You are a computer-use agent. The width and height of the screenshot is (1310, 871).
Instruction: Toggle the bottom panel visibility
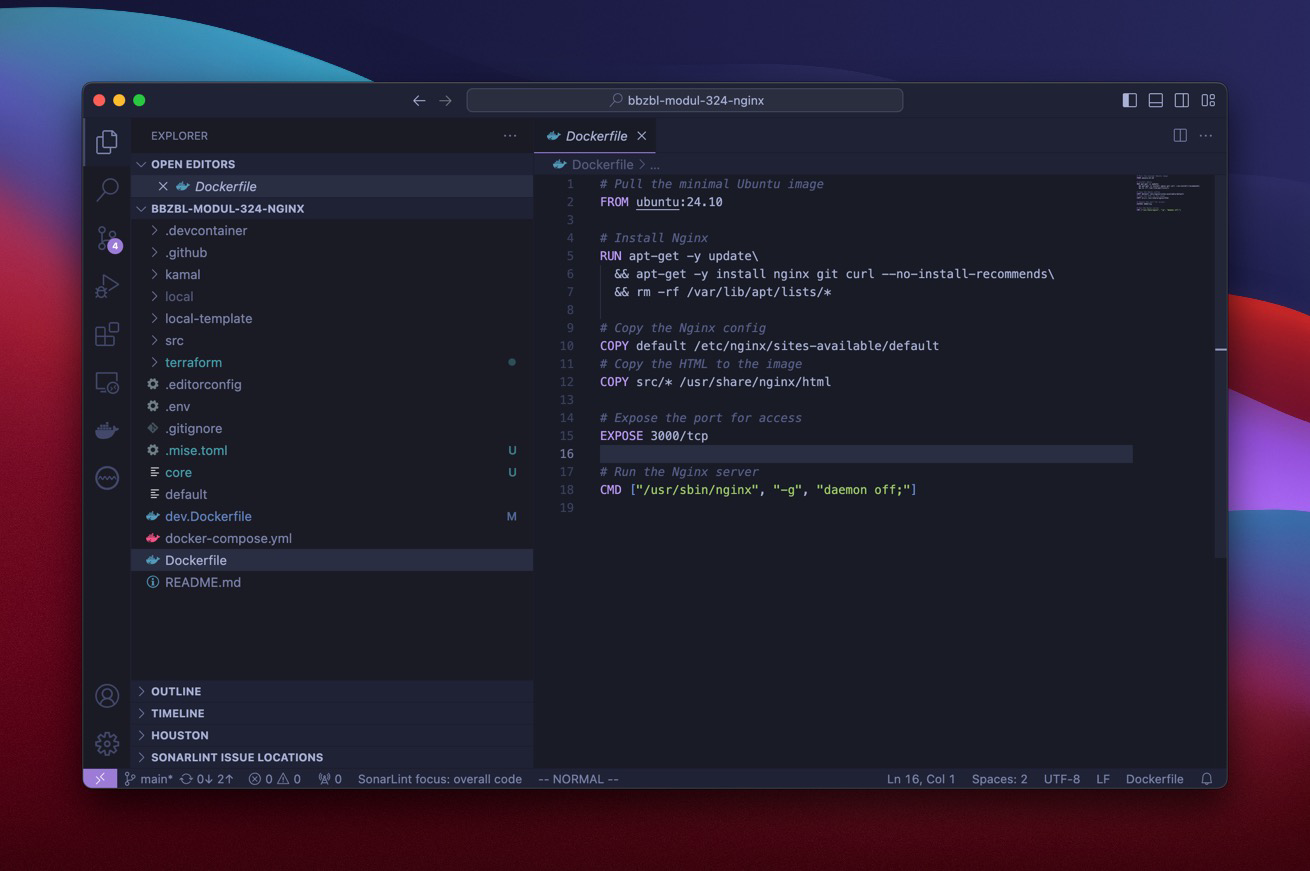click(1155, 100)
